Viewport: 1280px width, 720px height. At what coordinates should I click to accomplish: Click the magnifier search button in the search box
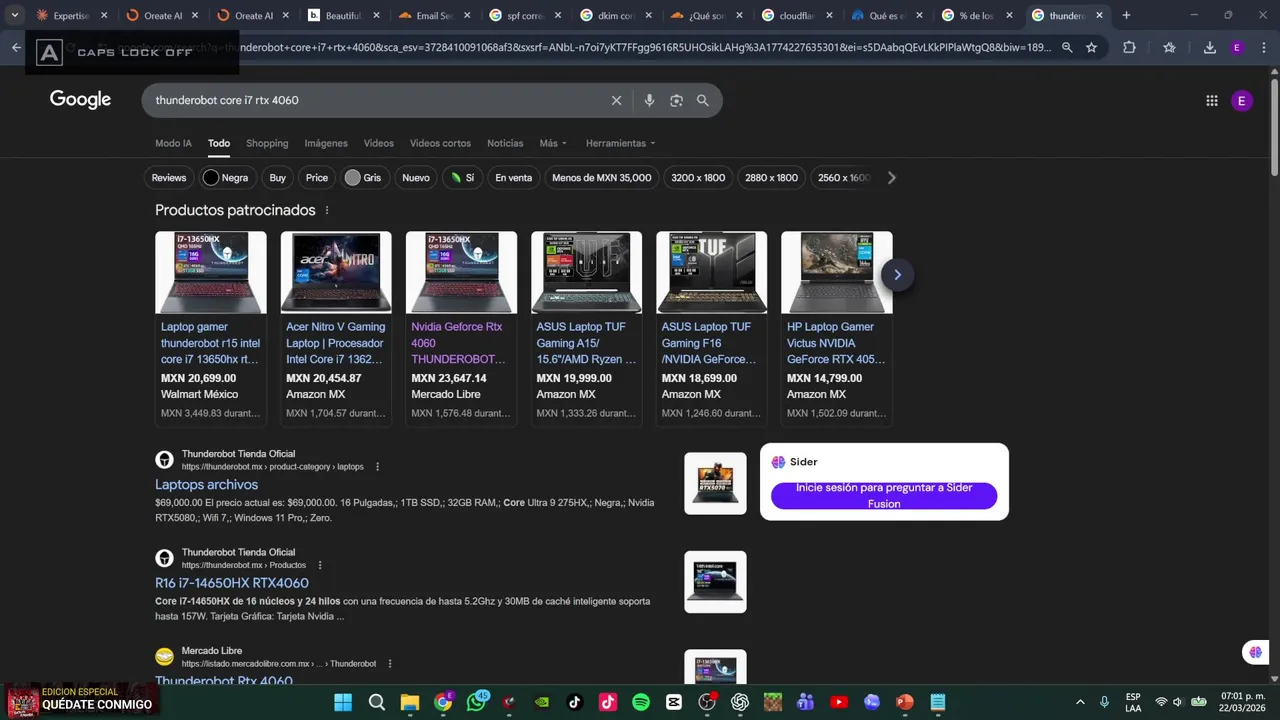[703, 100]
